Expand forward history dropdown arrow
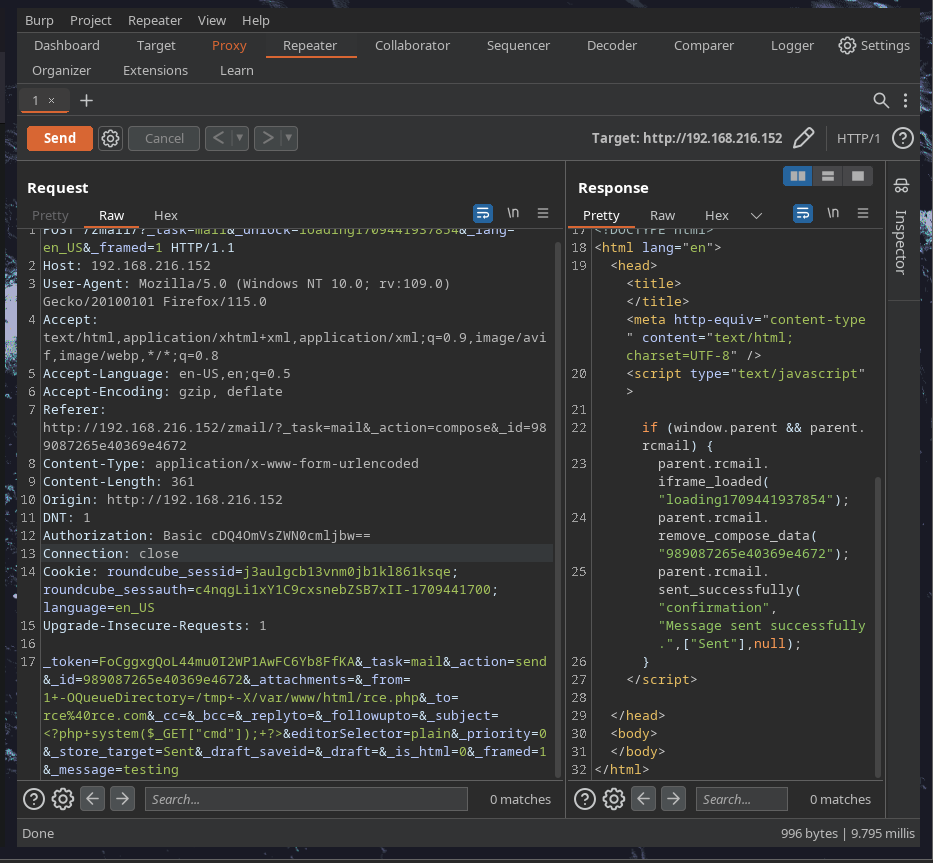This screenshot has width=933, height=863. pos(289,138)
